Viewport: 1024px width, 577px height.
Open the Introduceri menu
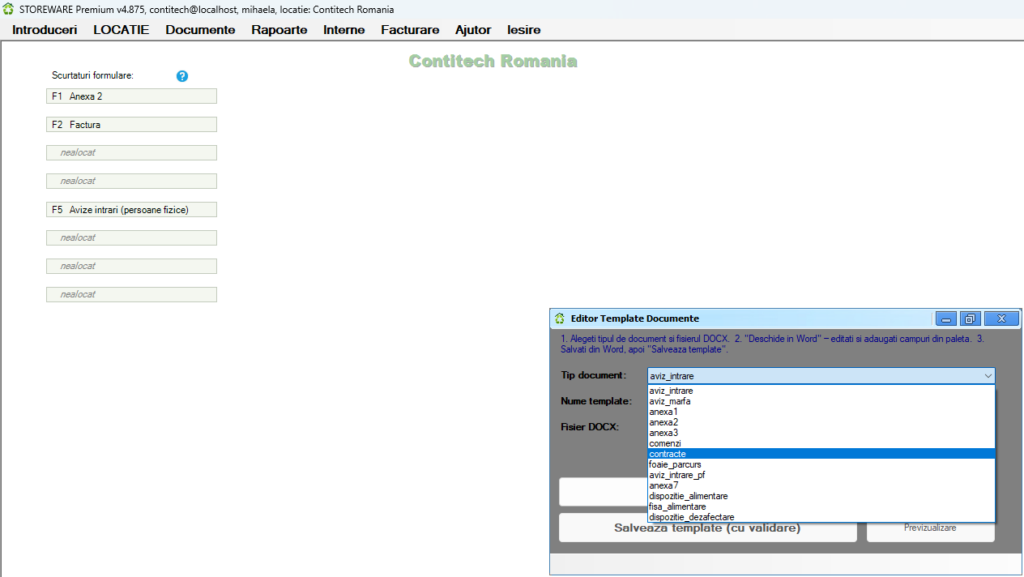pyautogui.click(x=44, y=30)
